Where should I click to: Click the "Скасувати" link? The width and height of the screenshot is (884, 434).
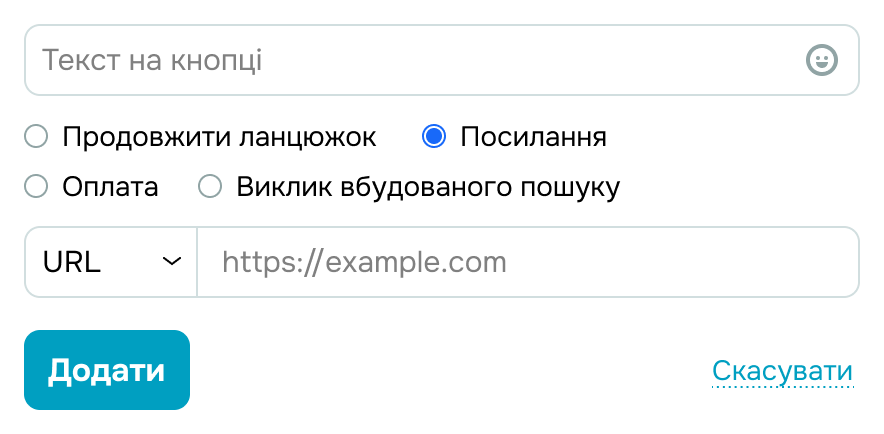(x=782, y=372)
